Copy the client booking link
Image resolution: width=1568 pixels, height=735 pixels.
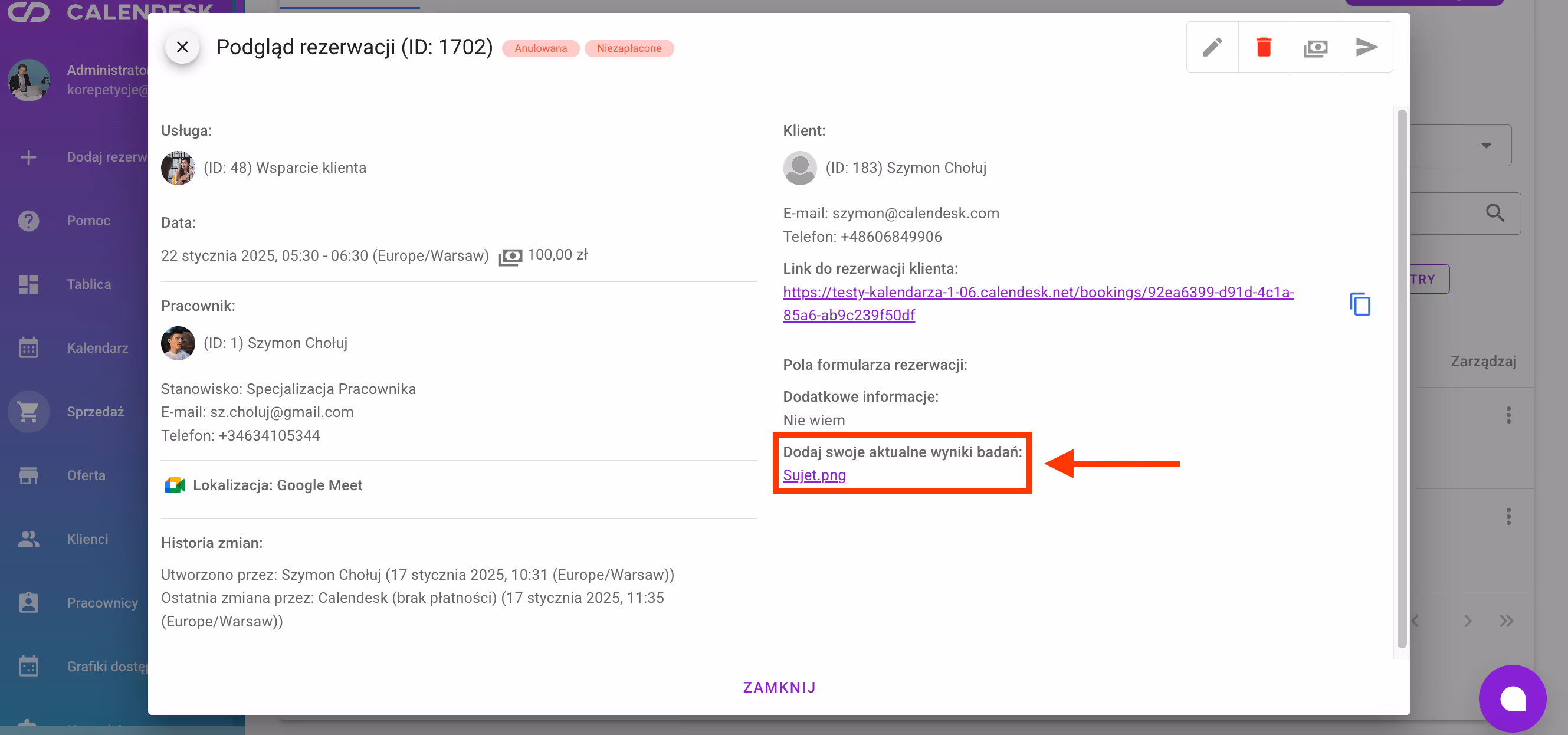click(x=1359, y=304)
